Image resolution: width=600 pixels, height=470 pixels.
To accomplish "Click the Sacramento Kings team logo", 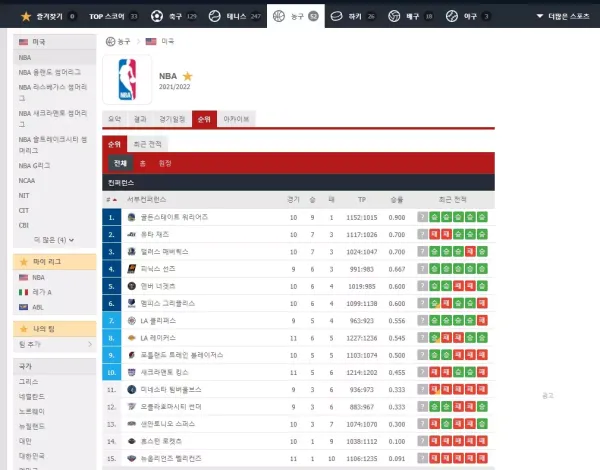I will pyautogui.click(x=132, y=372).
